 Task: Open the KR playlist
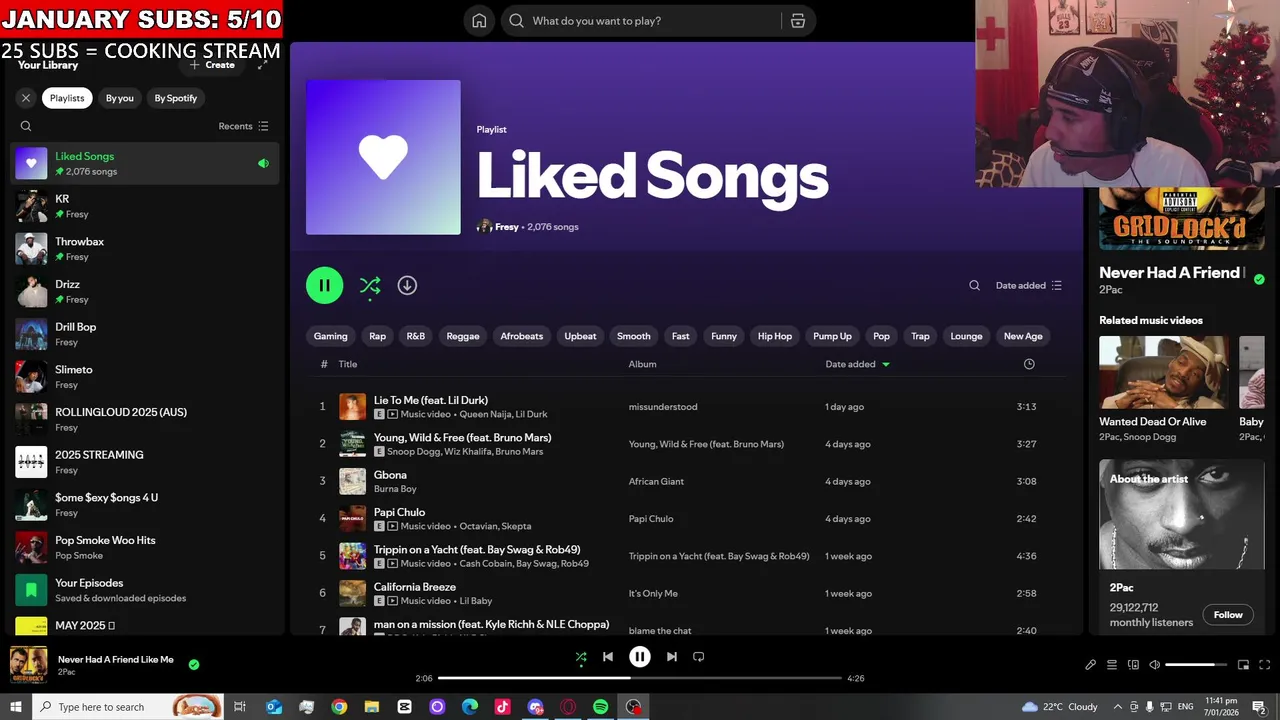tap(145, 206)
